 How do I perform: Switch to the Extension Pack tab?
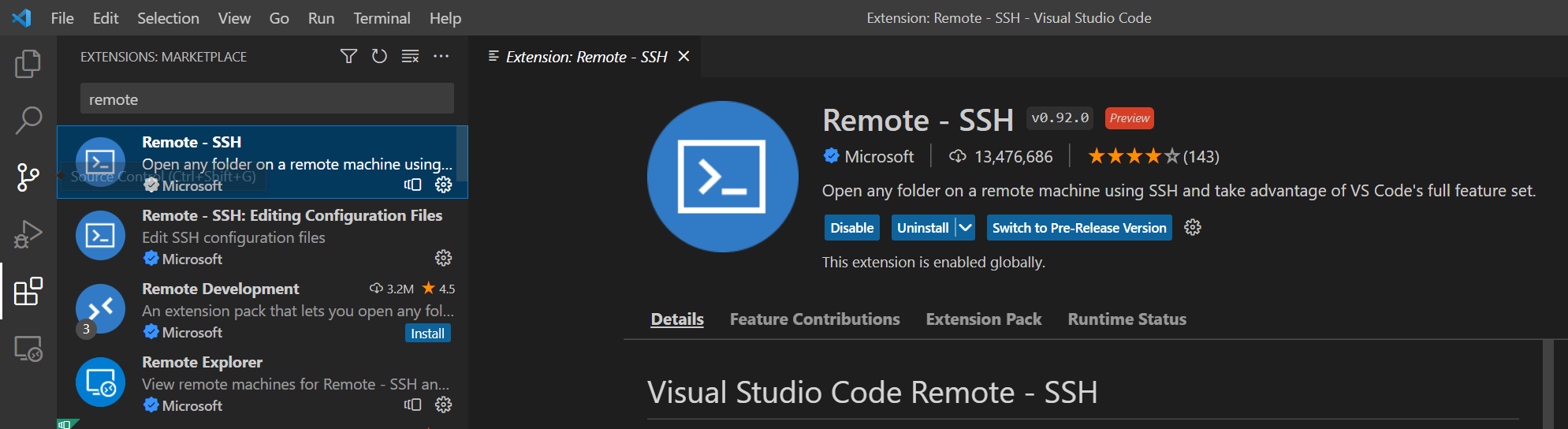[x=984, y=319]
